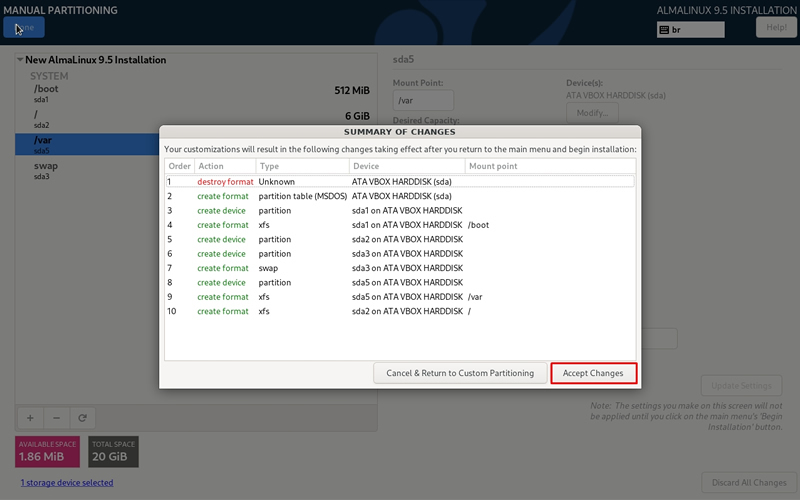Viewport: 800px width, 500px height.
Task: Click the Total Space 20 GiB box
Action: (x=113, y=452)
